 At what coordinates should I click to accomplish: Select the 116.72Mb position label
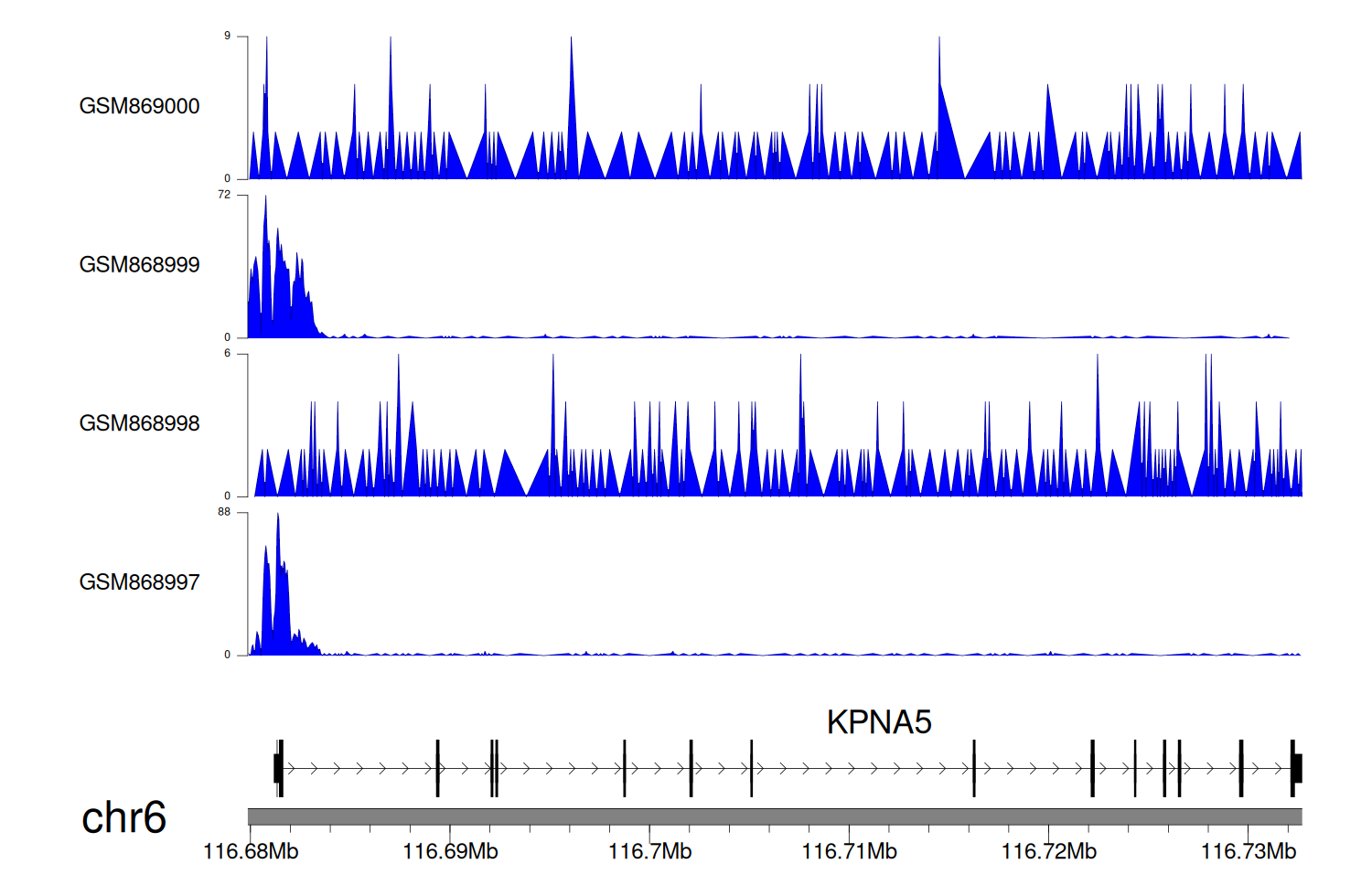1048,852
